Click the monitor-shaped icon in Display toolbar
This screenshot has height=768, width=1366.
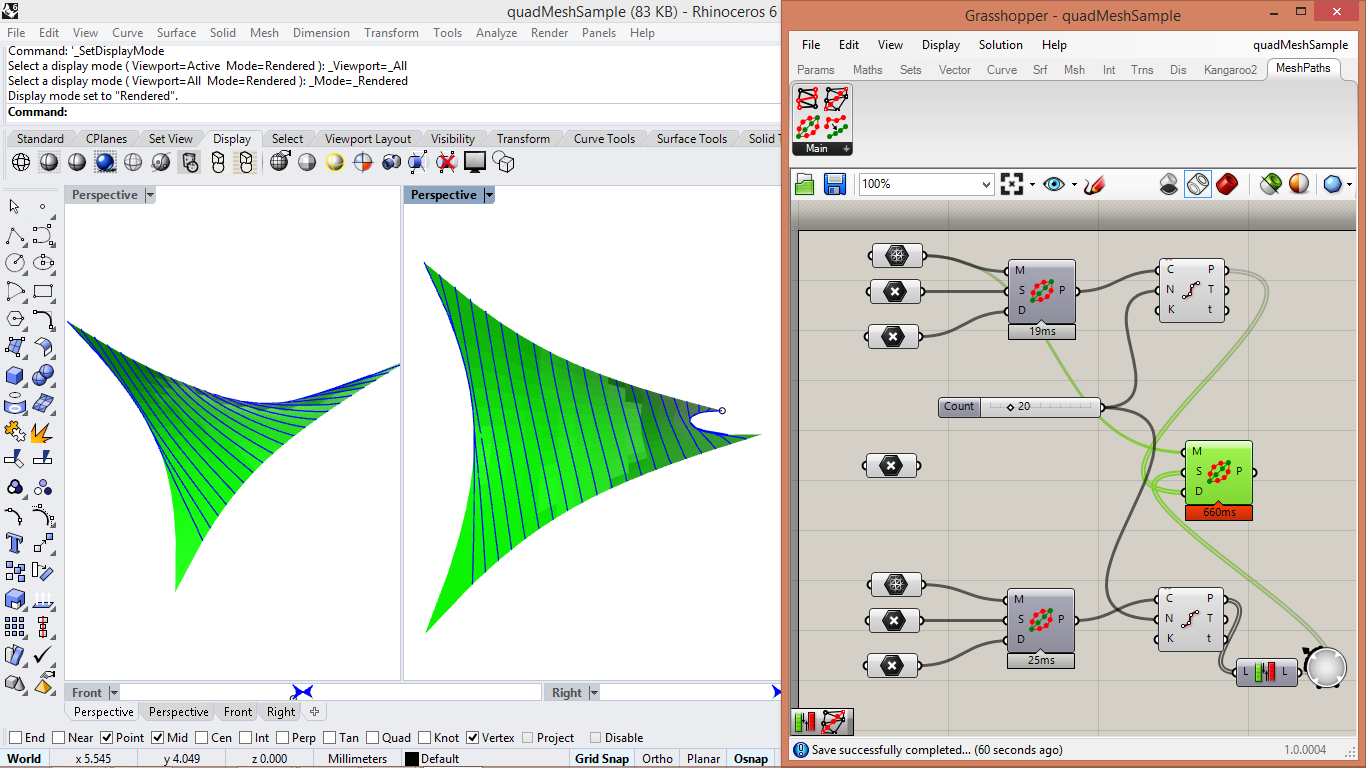pyautogui.click(x=475, y=162)
